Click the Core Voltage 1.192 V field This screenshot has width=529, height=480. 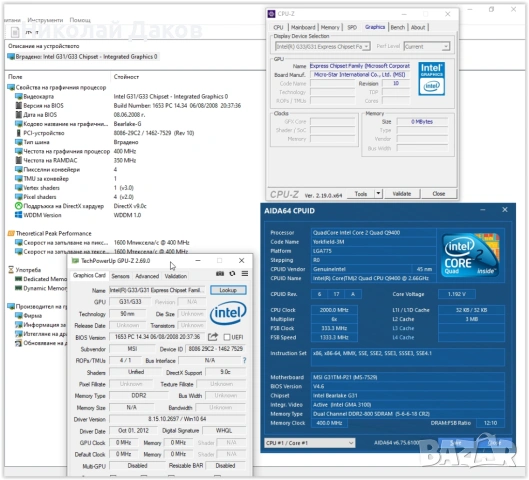click(457, 294)
